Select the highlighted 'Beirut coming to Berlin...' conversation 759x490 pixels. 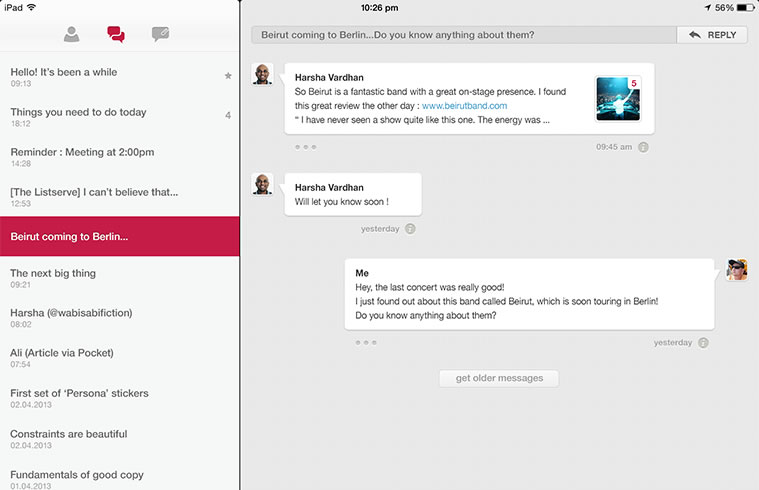click(120, 236)
